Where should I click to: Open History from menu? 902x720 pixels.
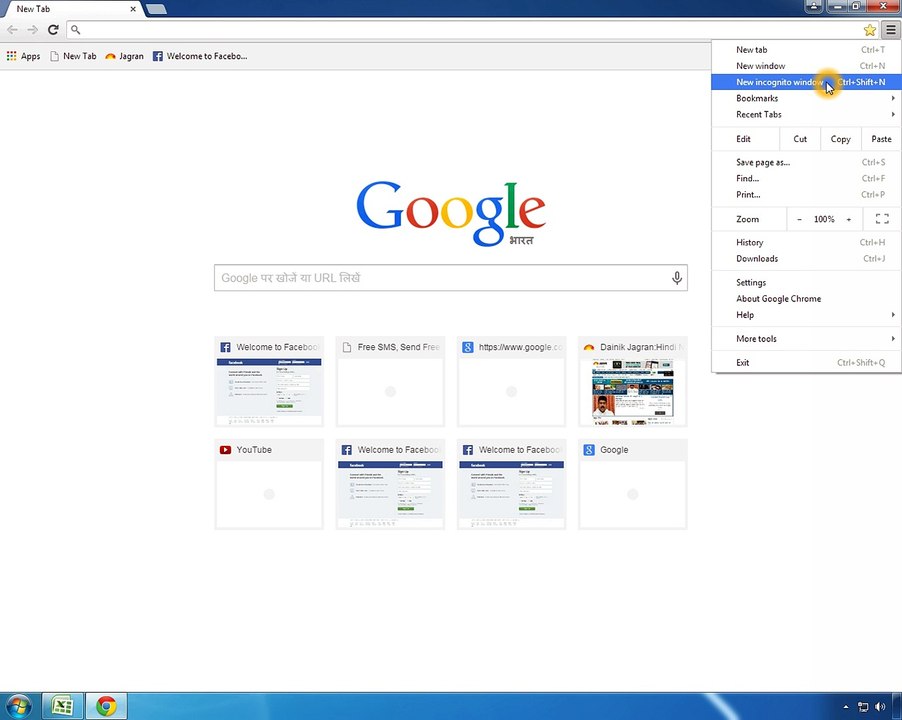[806, 243]
